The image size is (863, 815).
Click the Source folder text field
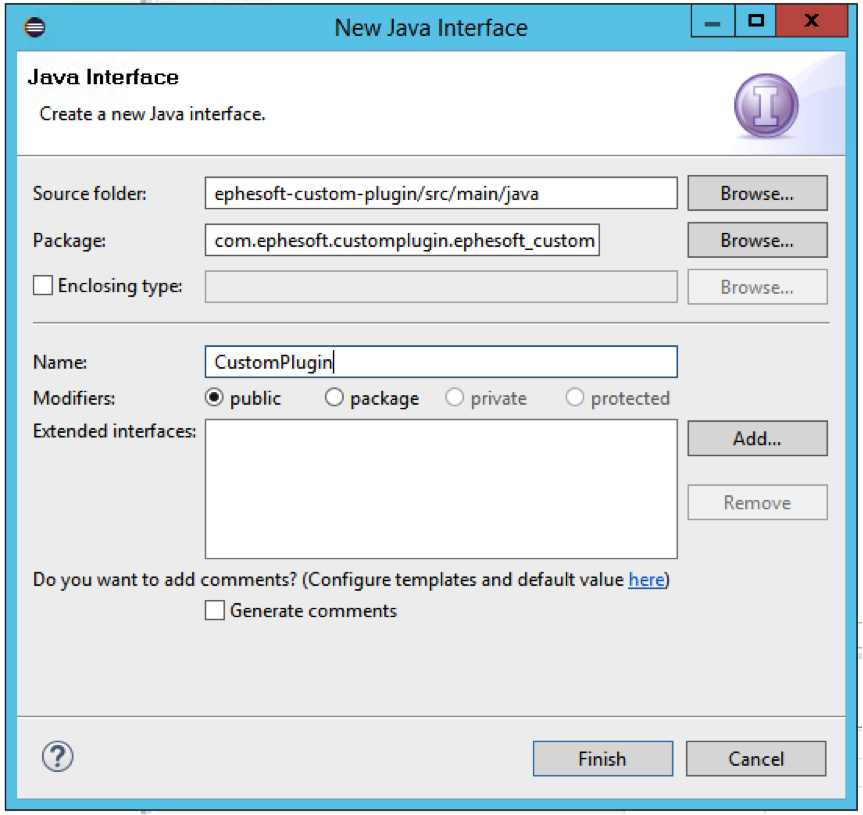(x=441, y=193)
